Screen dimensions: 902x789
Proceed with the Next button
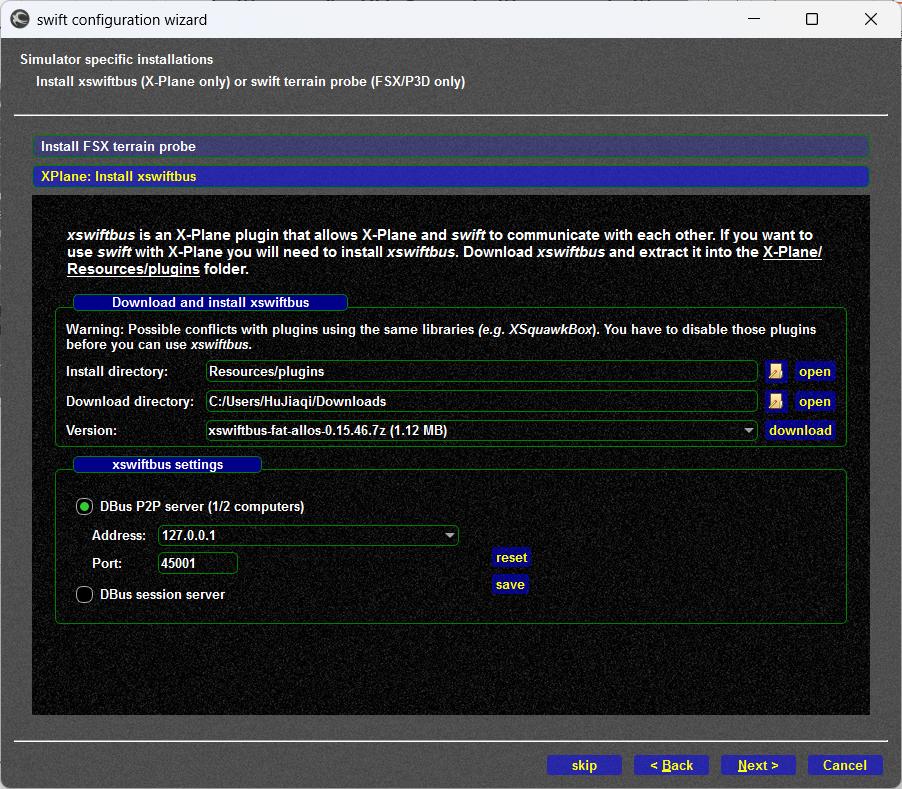point(758,765)
